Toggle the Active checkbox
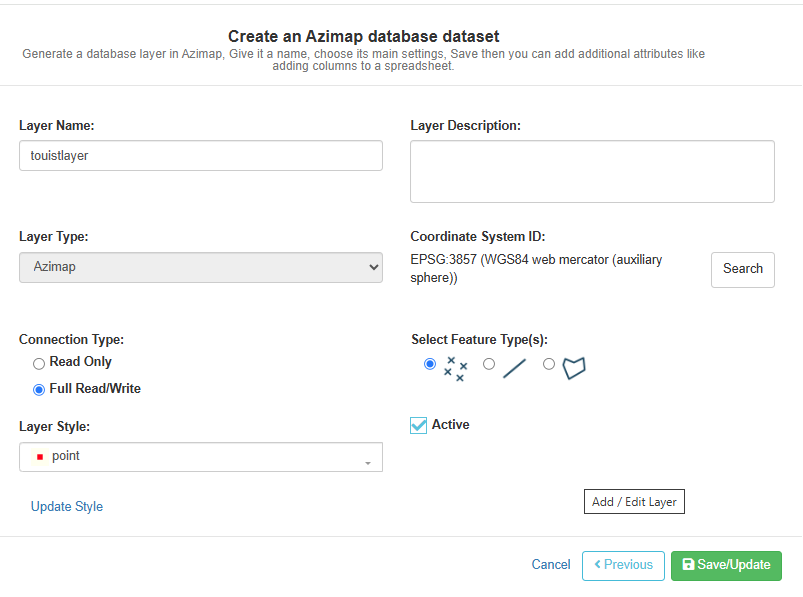 tap(418, 425)
